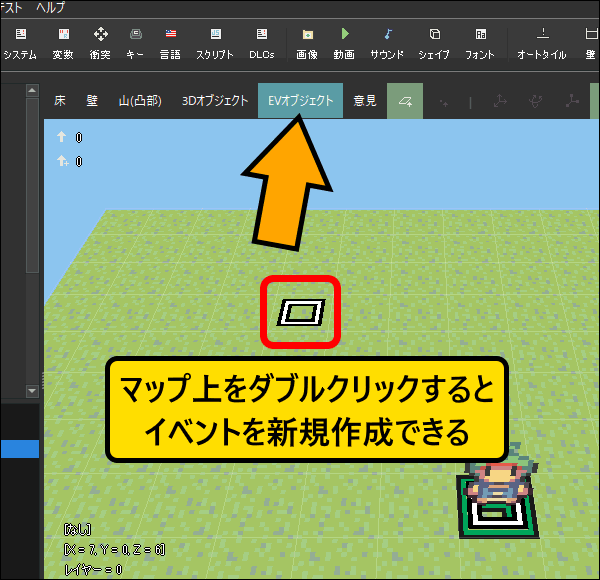Viewport: 600px width, 580px height.
Task: Open the 衝突 (Collisions) manager
Action: 100,43
